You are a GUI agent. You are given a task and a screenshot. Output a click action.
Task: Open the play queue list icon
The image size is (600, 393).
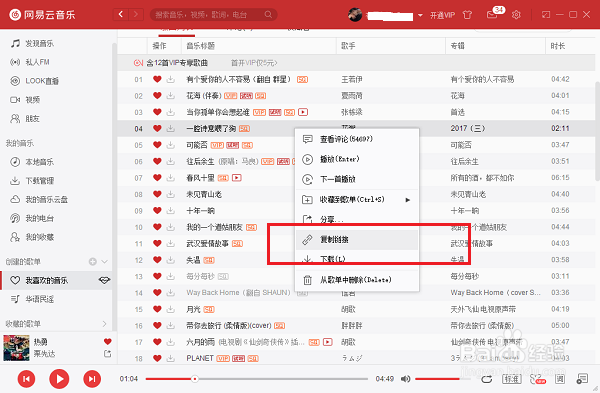pos(582,379)
